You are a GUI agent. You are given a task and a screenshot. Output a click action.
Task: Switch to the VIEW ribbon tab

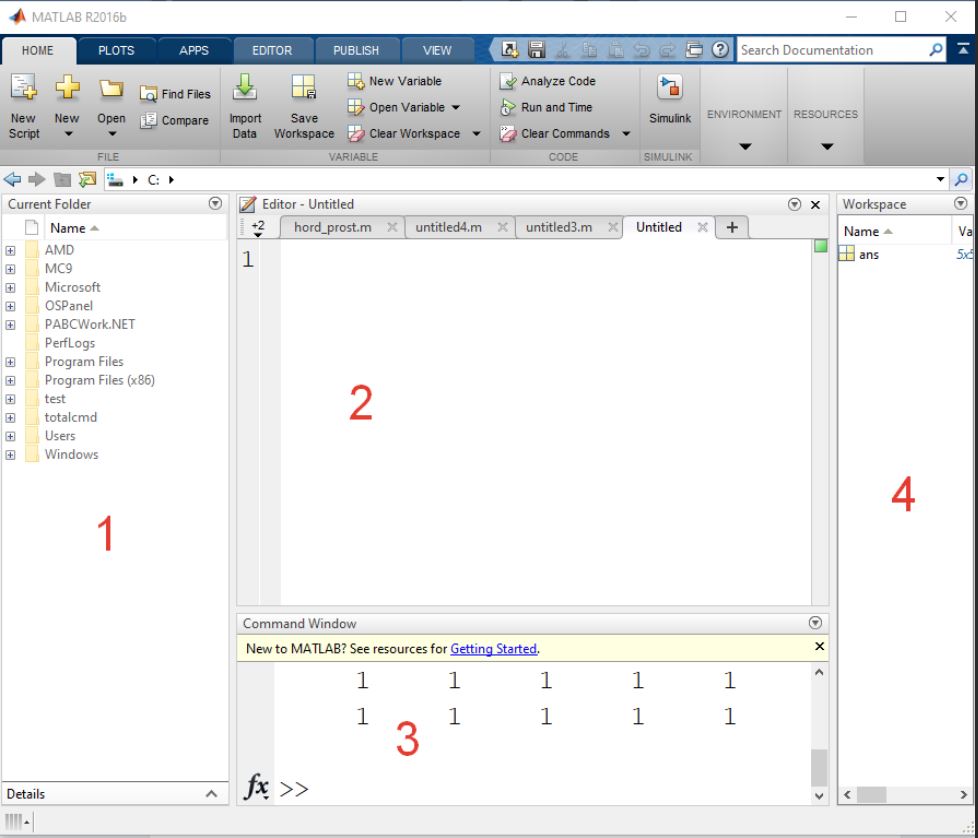[x=437, y=51]
